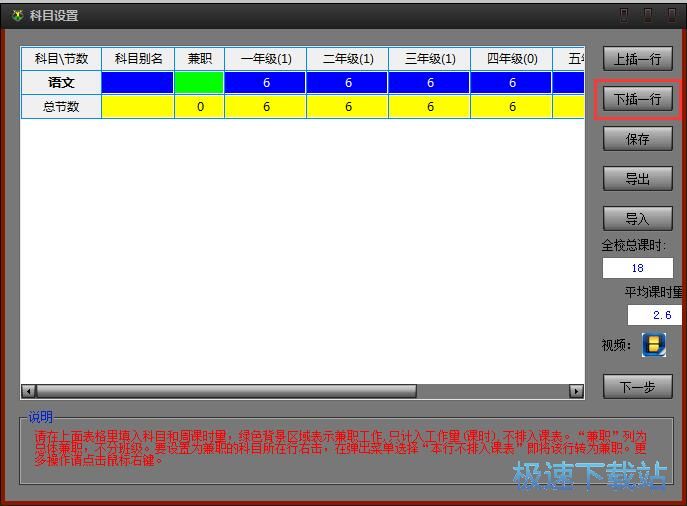Click 总节数 cell under 四年级(0)
This screenshot has height=506, width=687.
tap(511, 106)
